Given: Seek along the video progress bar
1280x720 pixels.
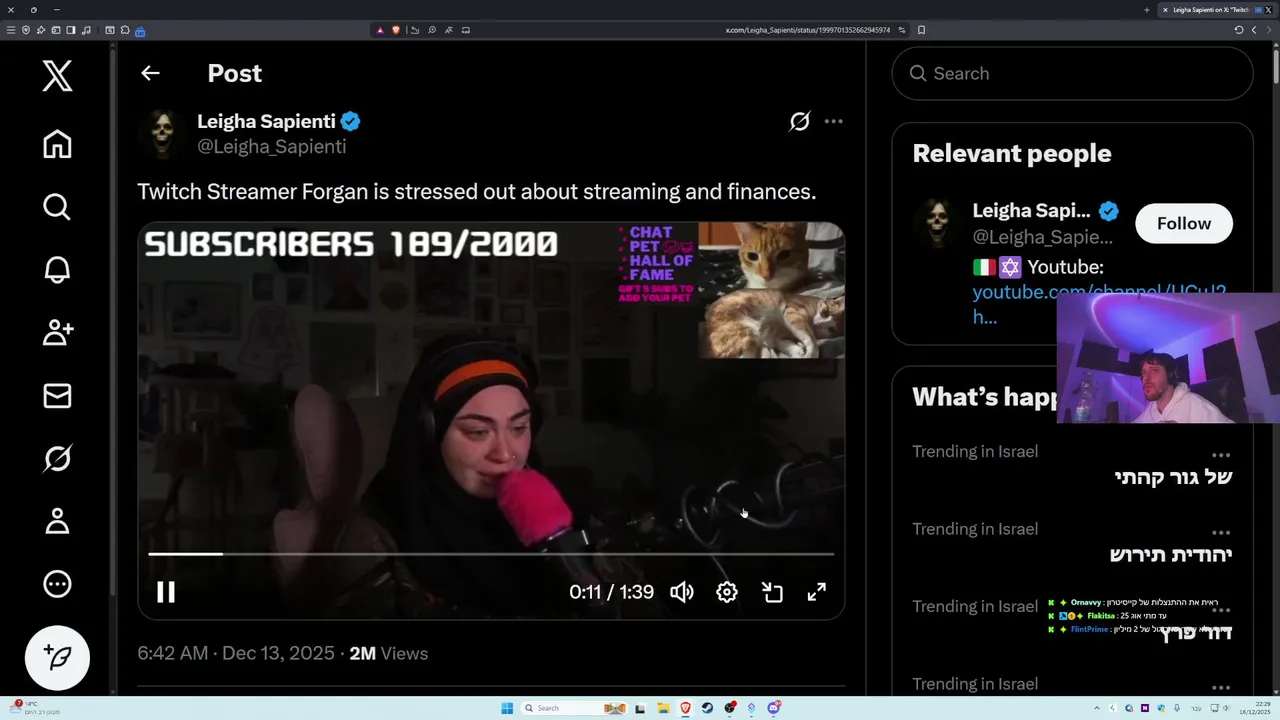Looking at the screenshot, I should click(x=491, y=553).
